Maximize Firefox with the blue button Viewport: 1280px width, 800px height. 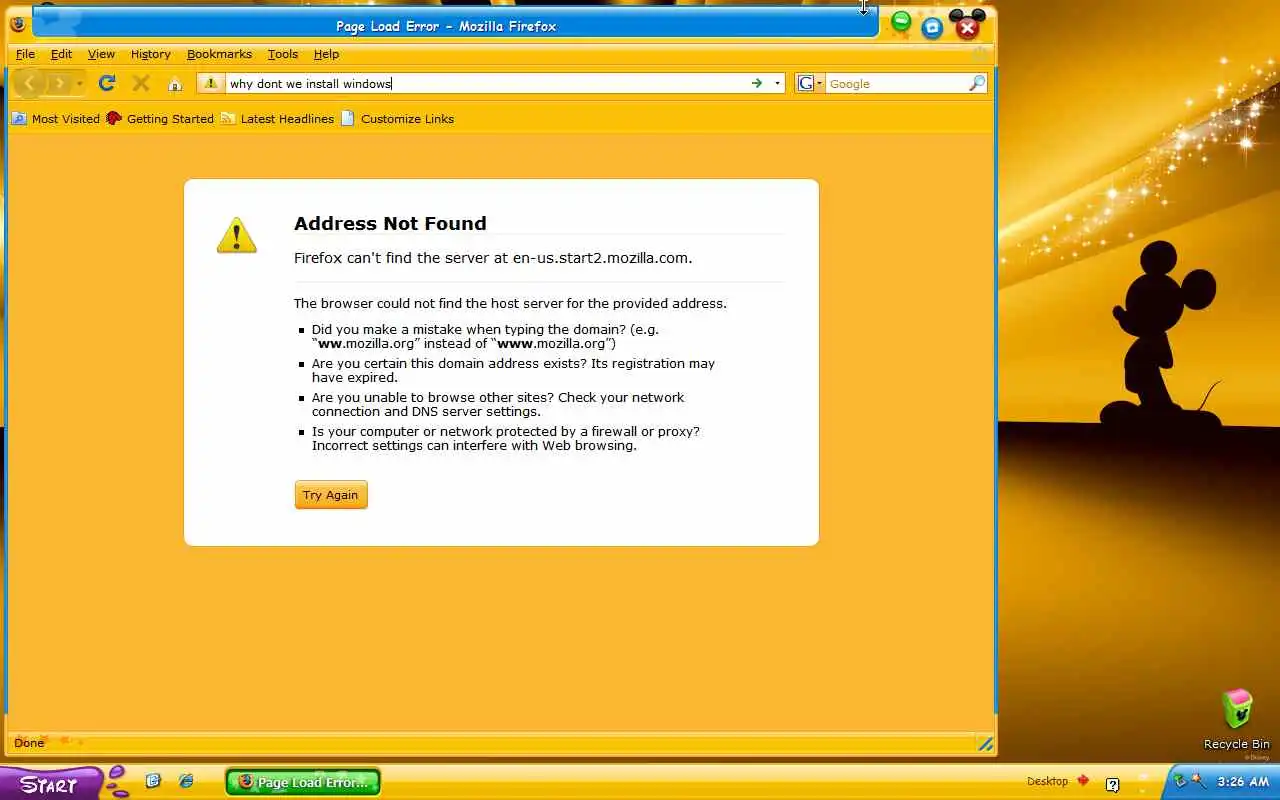932,28
